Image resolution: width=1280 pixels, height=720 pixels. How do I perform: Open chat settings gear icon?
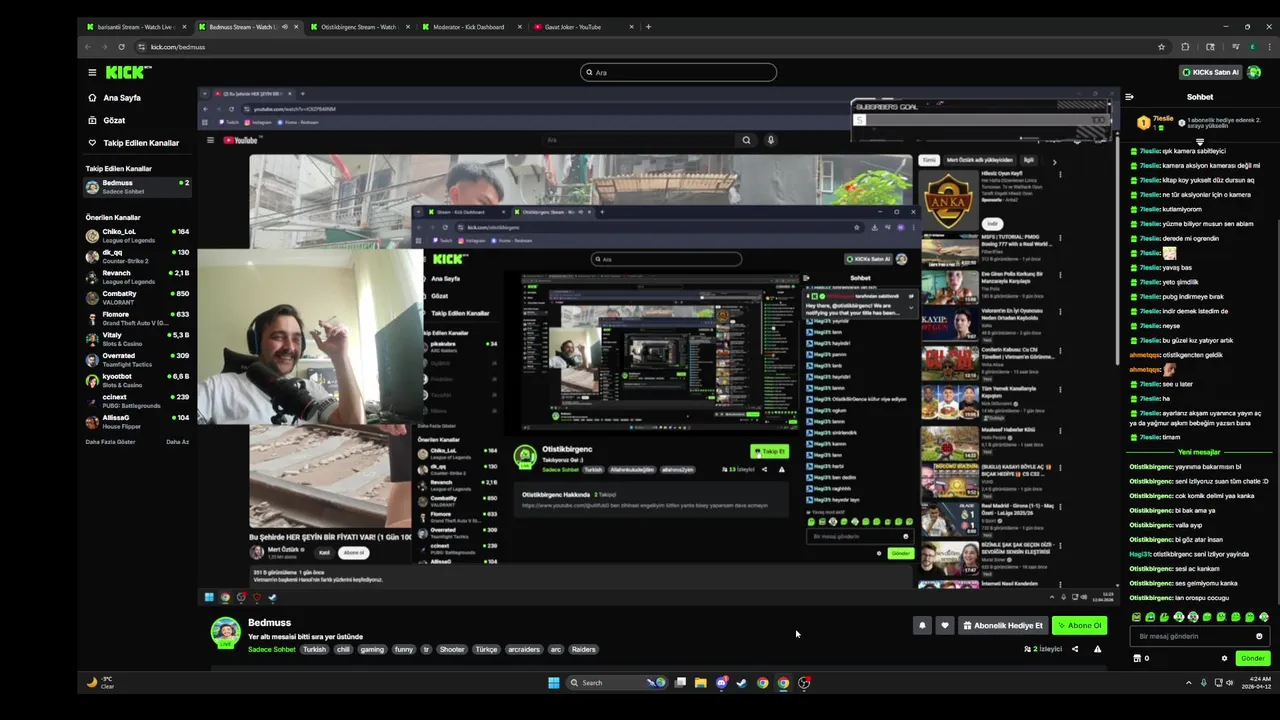1224,658
